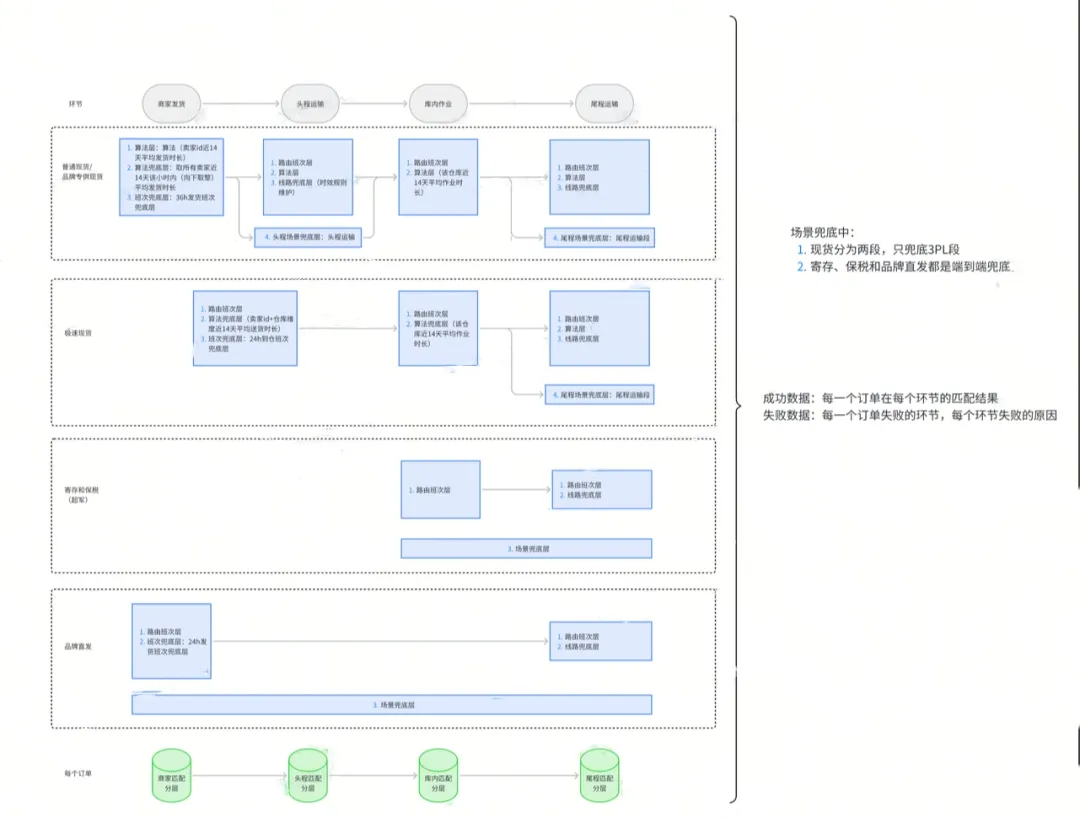Click 尾程场景兜底层 box in 普通现货 row
The image size is (1080, 818).
[x=599, y=238]
